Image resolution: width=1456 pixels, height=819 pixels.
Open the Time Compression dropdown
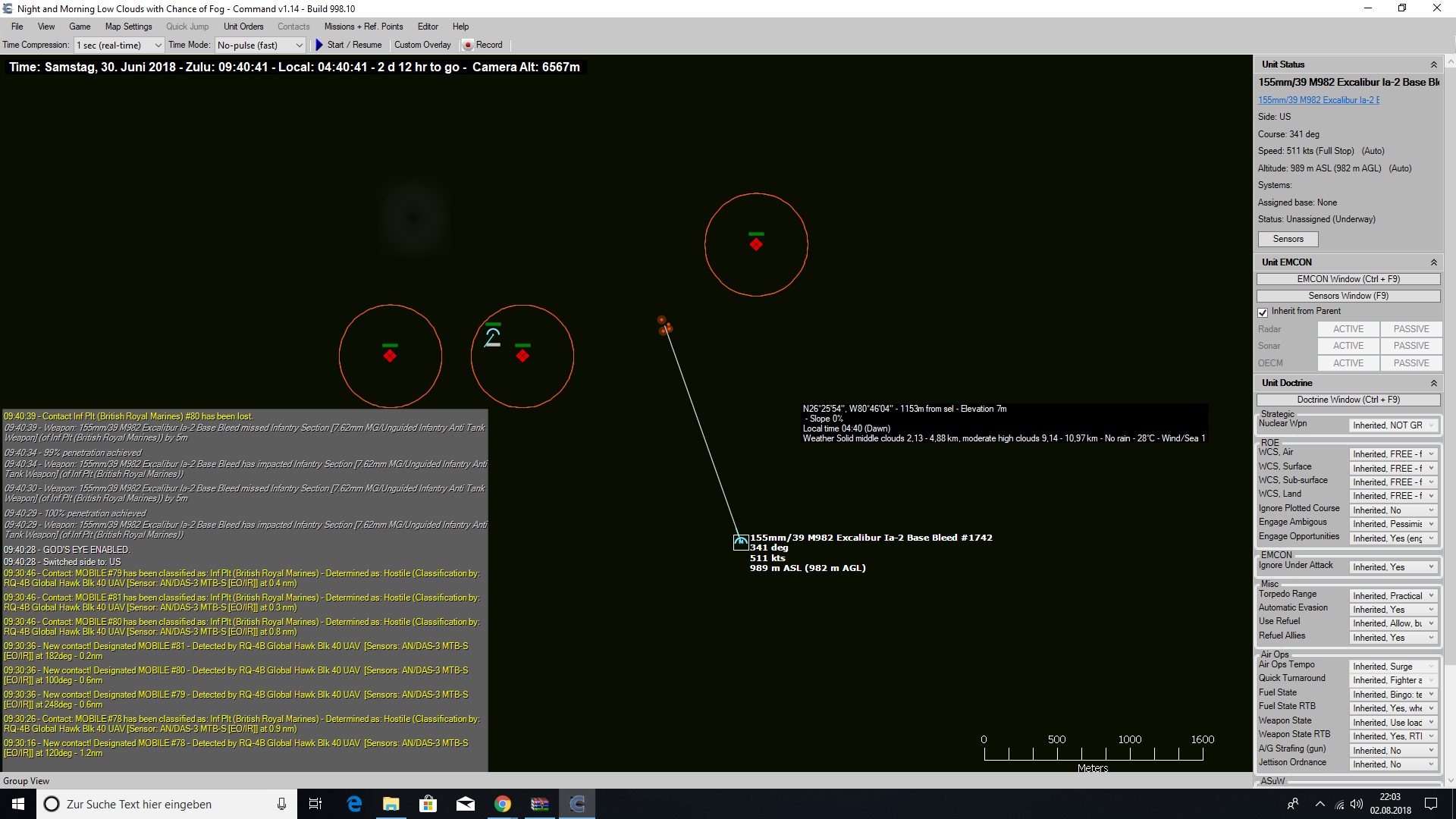[118, 45]
